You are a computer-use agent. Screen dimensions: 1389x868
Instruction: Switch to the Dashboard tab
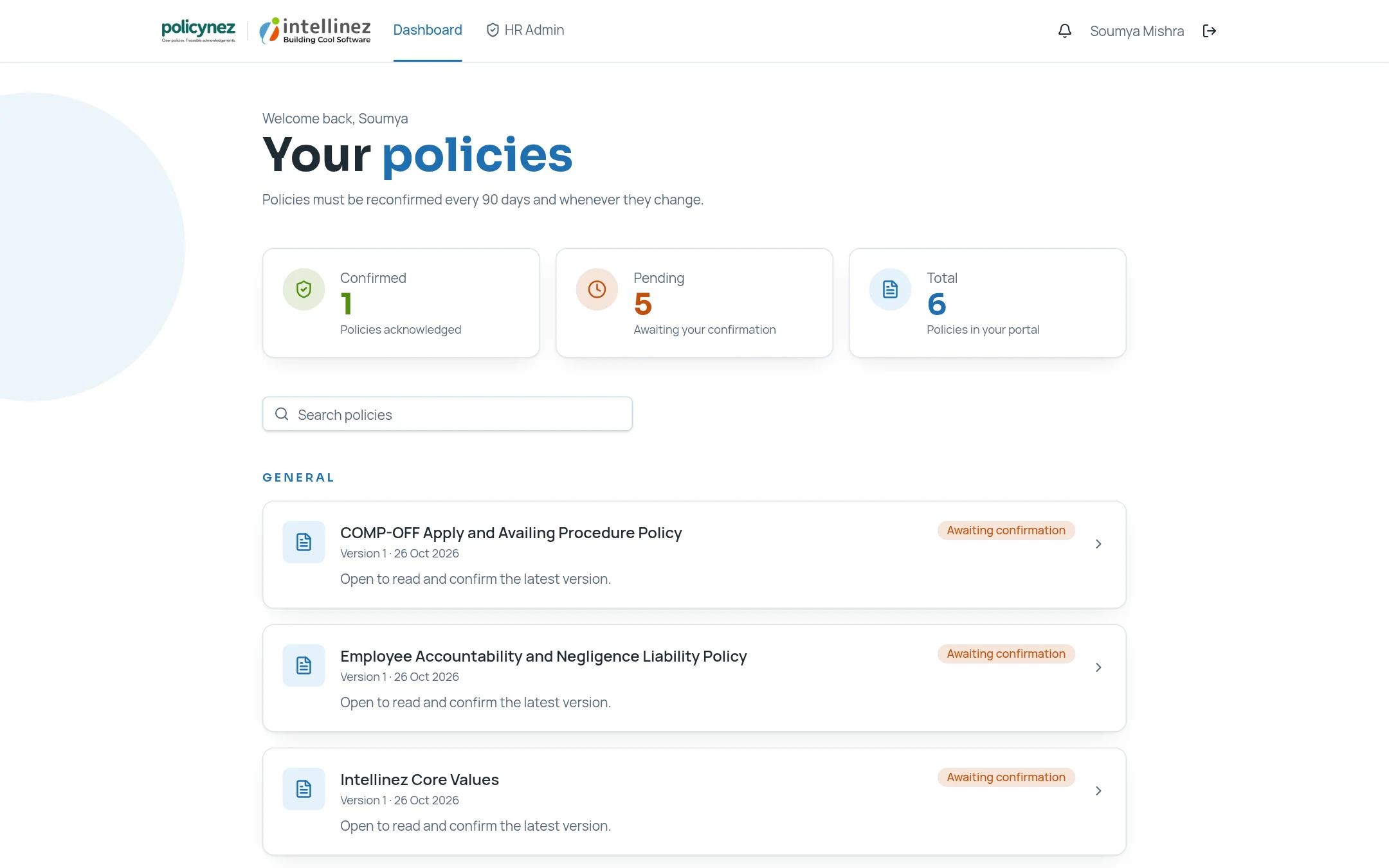428,30
